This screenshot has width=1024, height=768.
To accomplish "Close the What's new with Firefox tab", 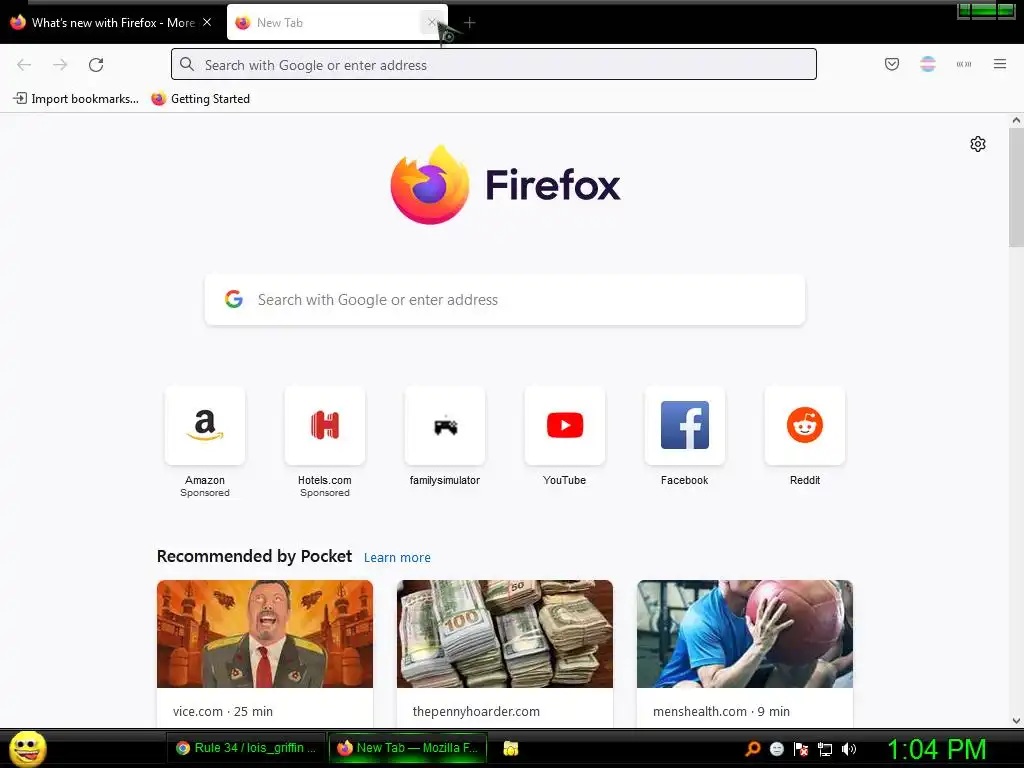I will [207, 22].
